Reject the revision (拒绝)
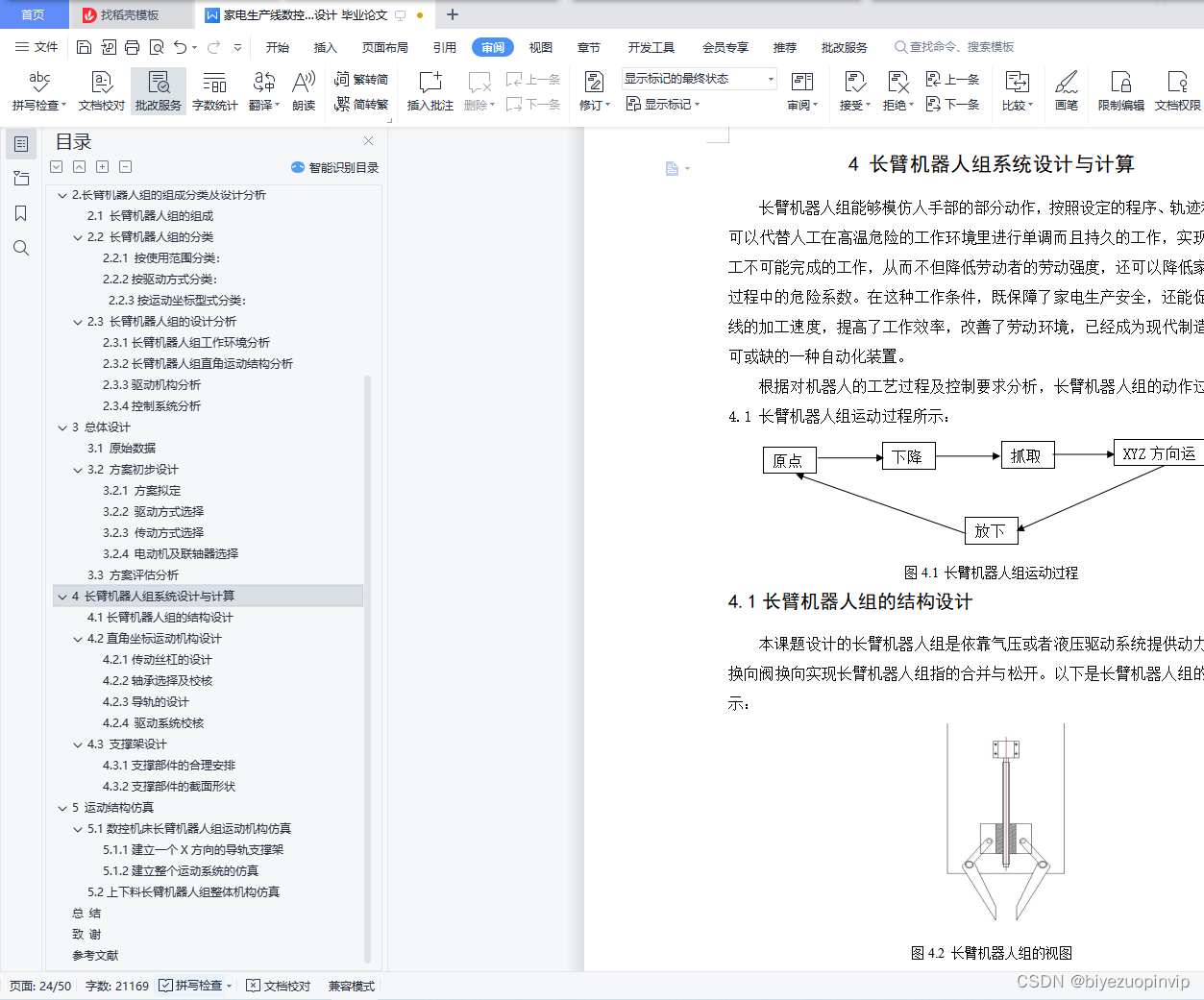This screenshot has height=1000, width=1204. click(898, 91)
